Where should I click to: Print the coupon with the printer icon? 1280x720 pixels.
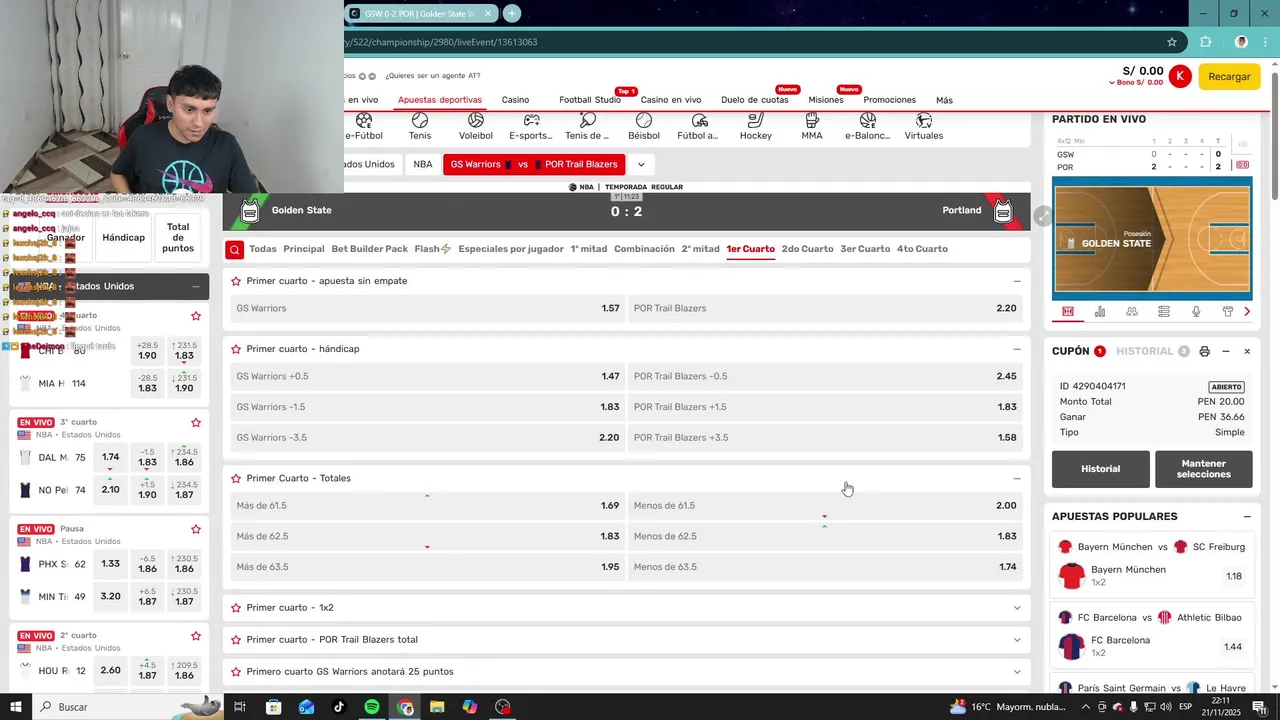point(1204,352)
